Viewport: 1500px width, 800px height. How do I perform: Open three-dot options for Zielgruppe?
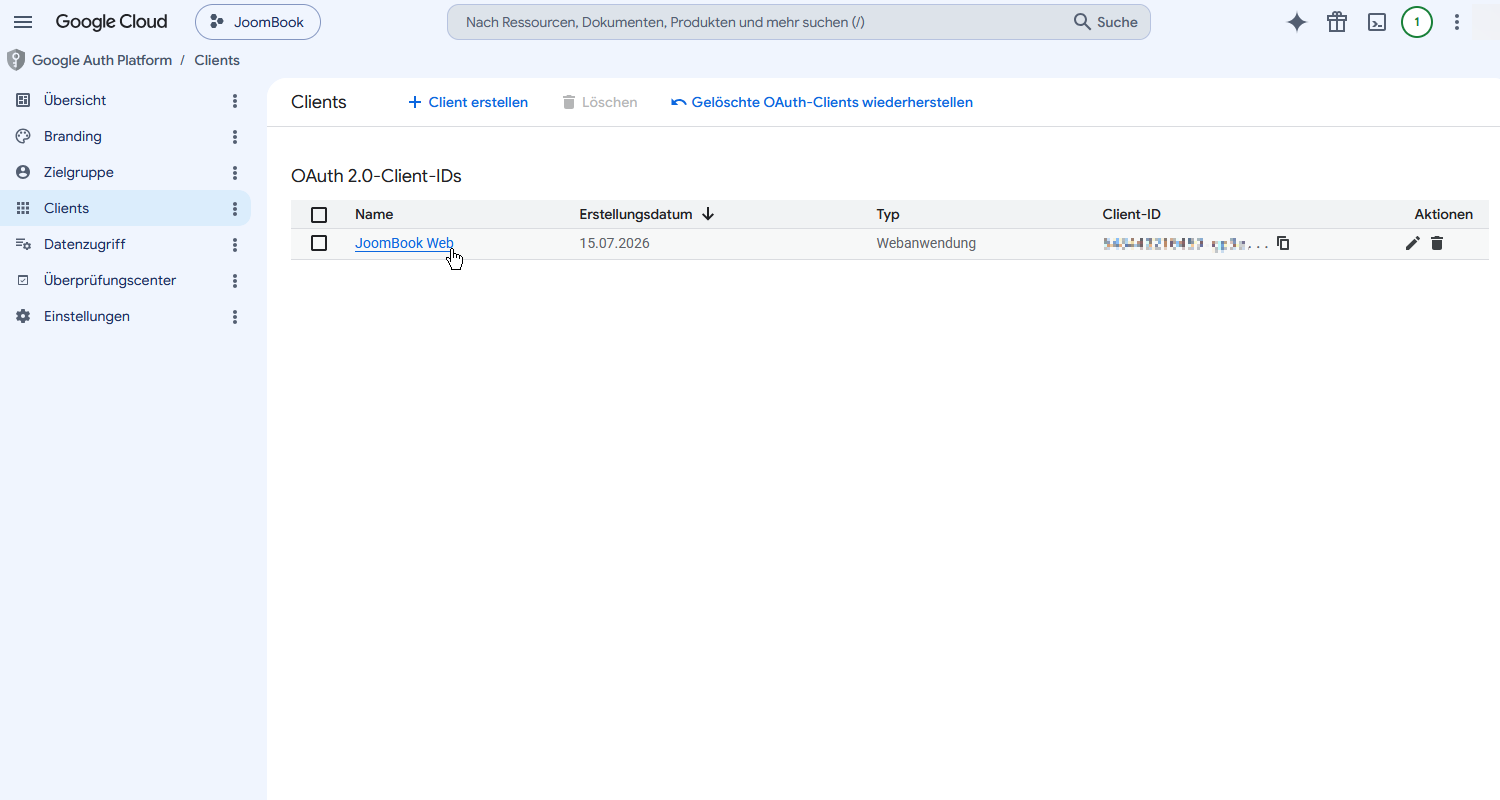pos(235,172)
